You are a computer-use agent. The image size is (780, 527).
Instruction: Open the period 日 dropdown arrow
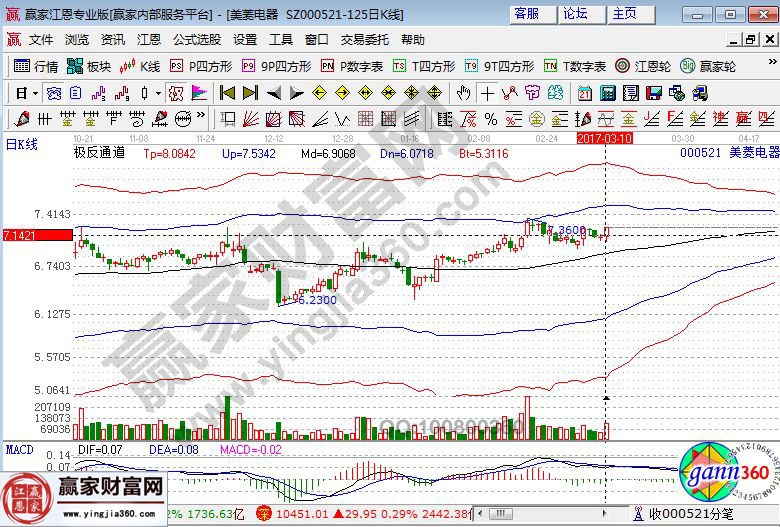tap(35, 93)
